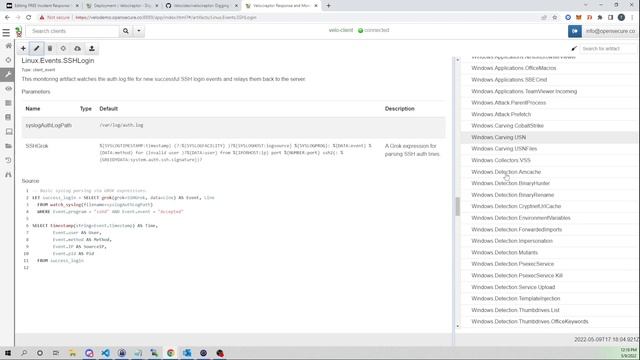The height and width of the screenshot is (360, 640).
Task: Click the artifact search paintbrush icon
Action: tap(574, 49)
